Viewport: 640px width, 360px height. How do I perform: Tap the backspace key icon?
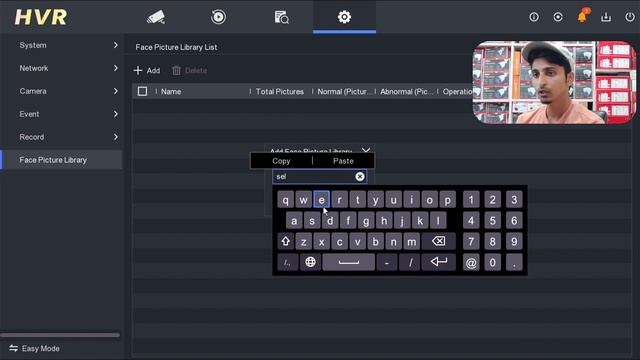tap(439, 242)
